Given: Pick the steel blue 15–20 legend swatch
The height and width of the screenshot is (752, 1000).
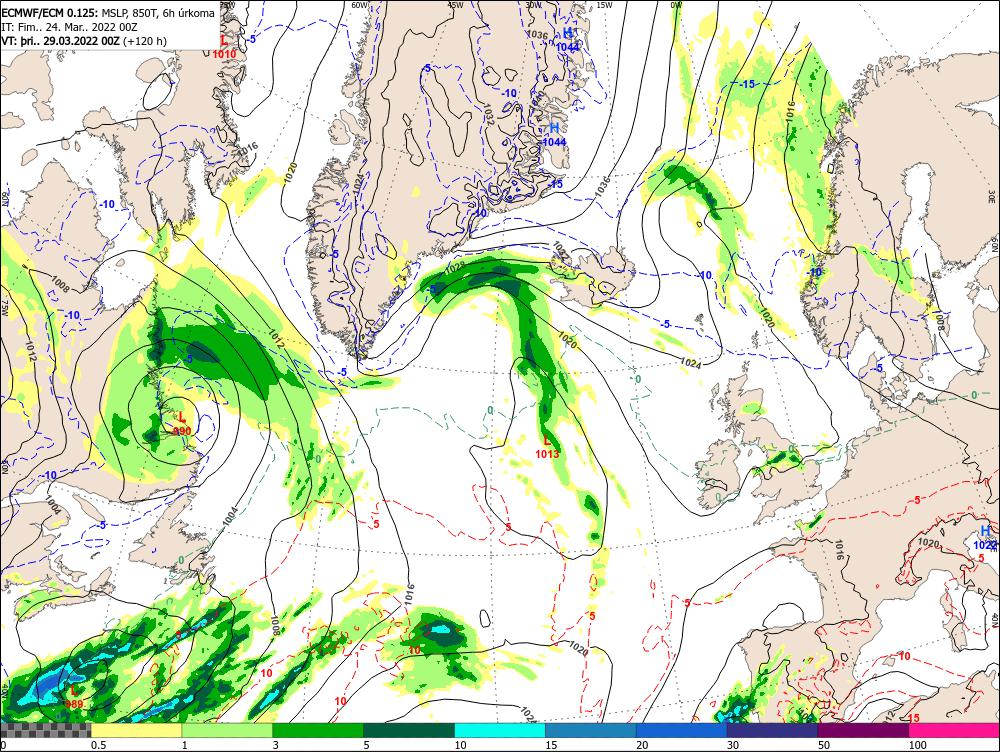Looking at the screenshot, I should coord(591,730).
